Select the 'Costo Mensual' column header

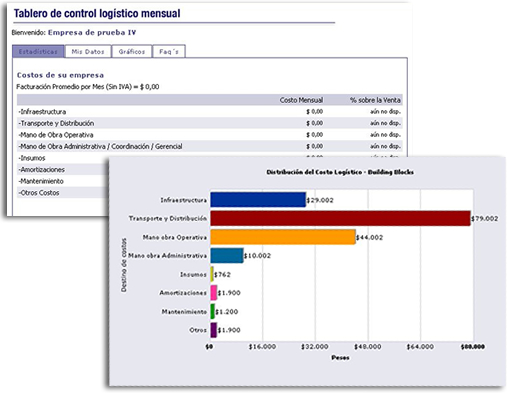point(301,100)
